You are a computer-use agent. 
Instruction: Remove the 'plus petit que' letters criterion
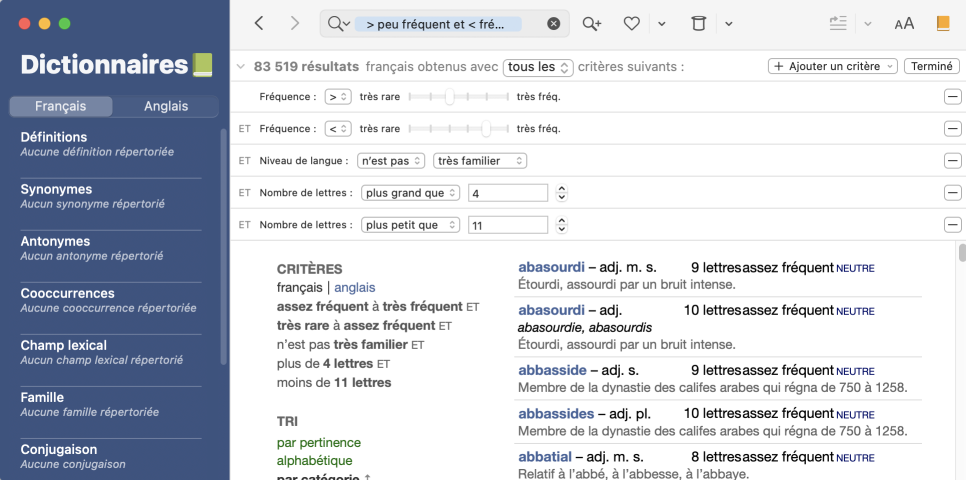952,225
